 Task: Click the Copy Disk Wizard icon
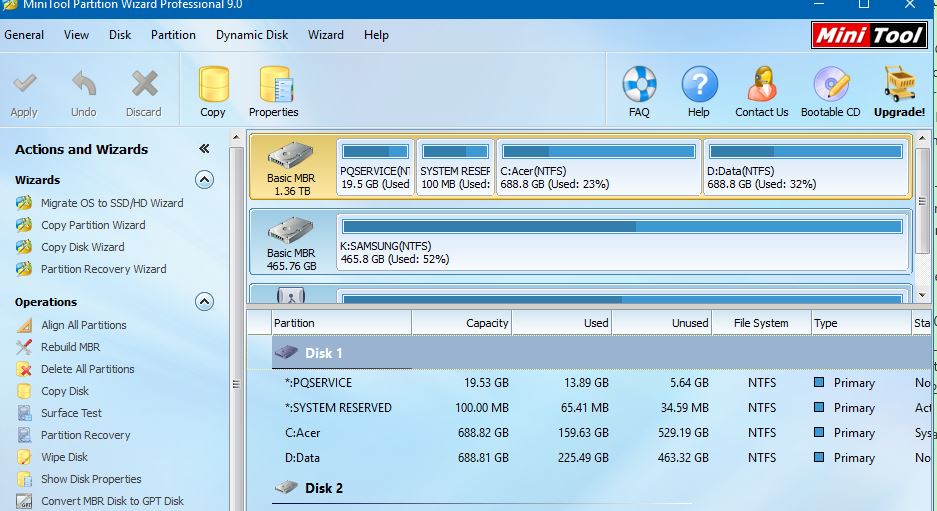(24, 247)
